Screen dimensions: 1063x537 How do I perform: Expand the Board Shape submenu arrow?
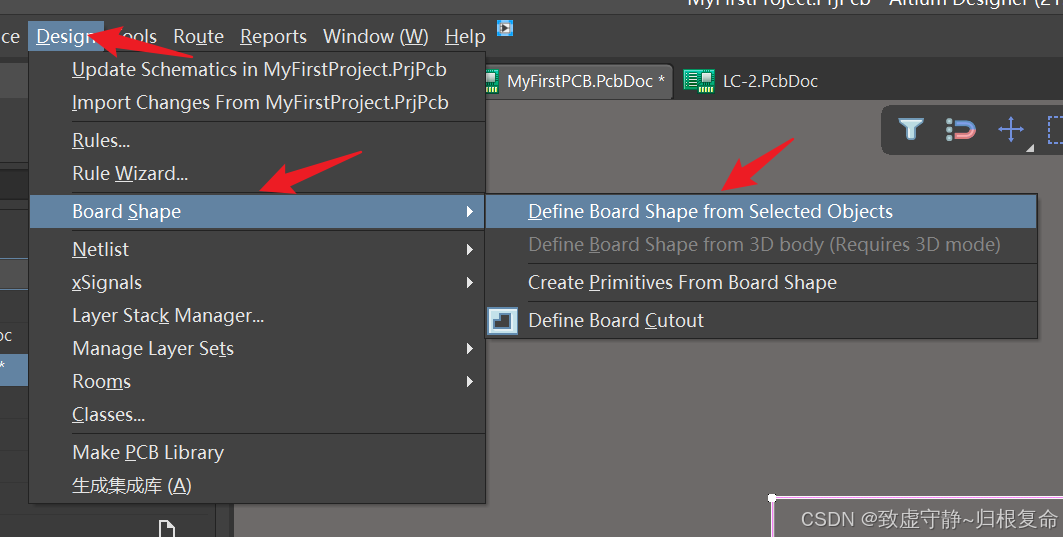[469, 212]
